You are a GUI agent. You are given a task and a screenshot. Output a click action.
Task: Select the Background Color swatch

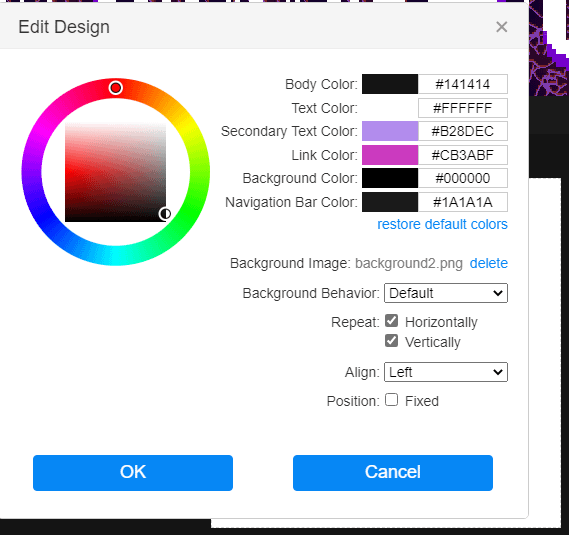390,178
